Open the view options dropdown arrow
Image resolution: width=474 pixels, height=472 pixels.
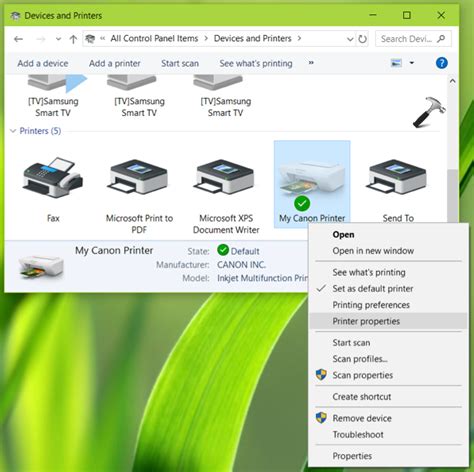pos(412,63)
